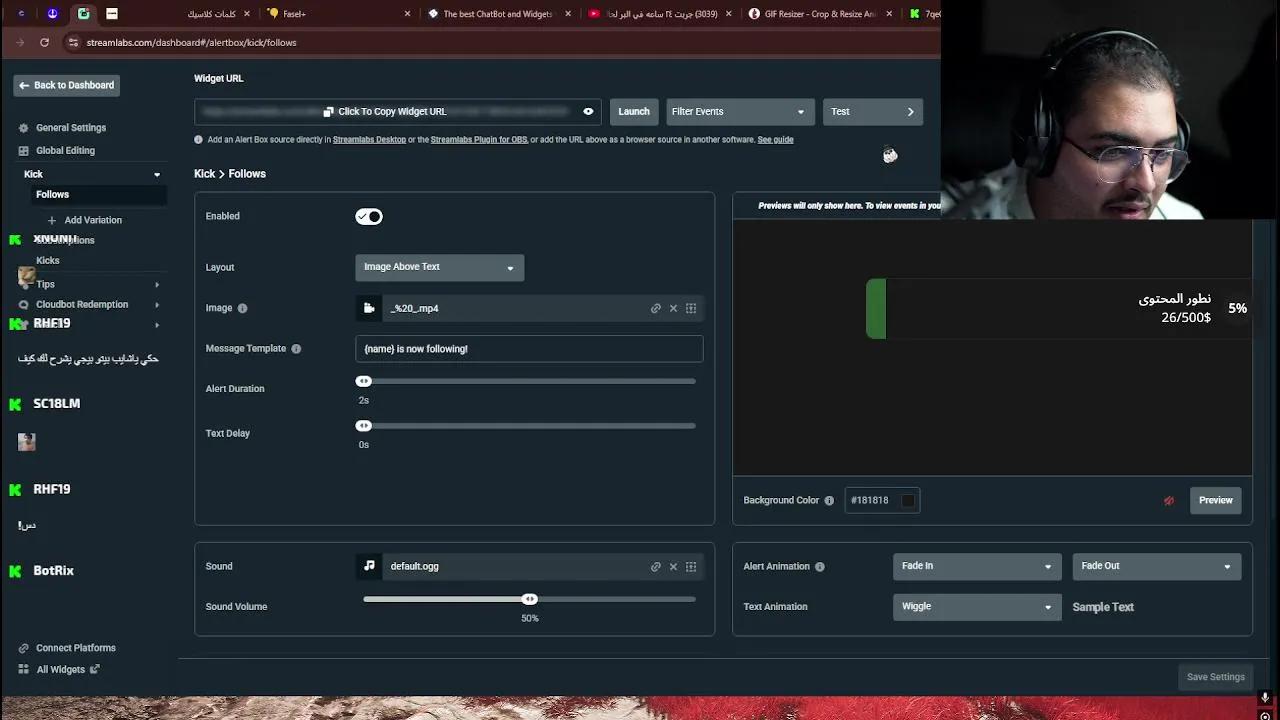This screenshot has width=1280, height=720.
Task: Click the Background Color hex #181818 field
Action: [882, 501]
